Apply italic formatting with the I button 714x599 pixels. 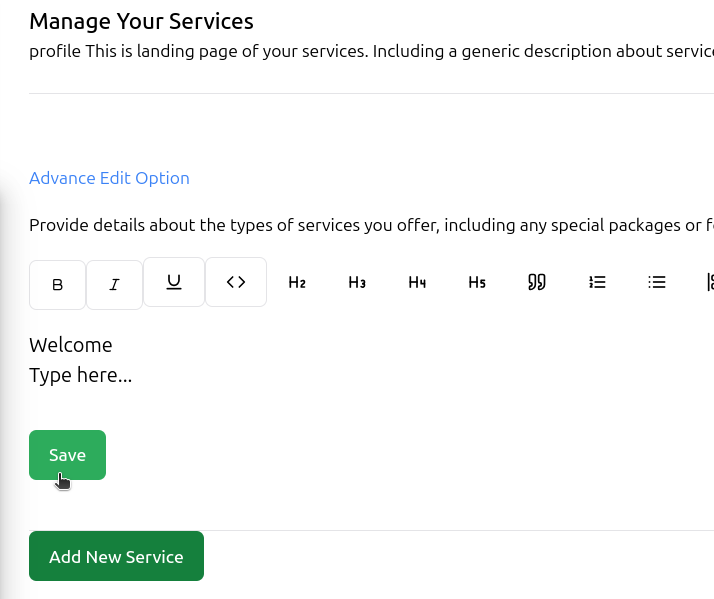(x=114, y=284)
